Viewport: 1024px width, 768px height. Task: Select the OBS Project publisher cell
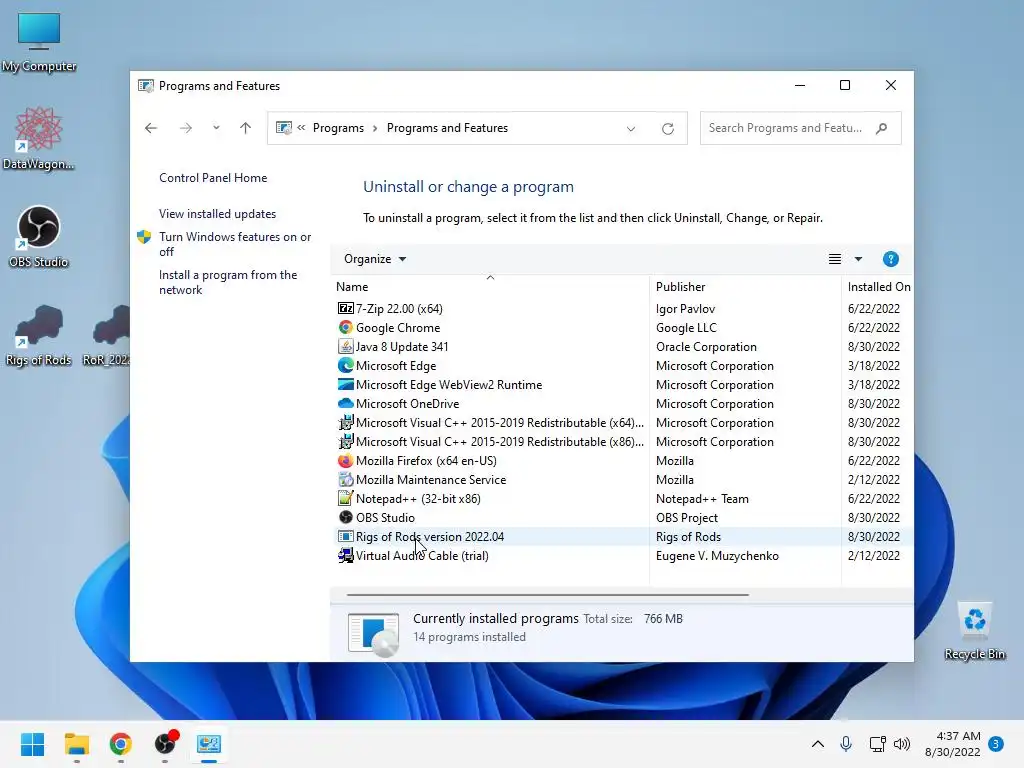[x=686, y=517]
